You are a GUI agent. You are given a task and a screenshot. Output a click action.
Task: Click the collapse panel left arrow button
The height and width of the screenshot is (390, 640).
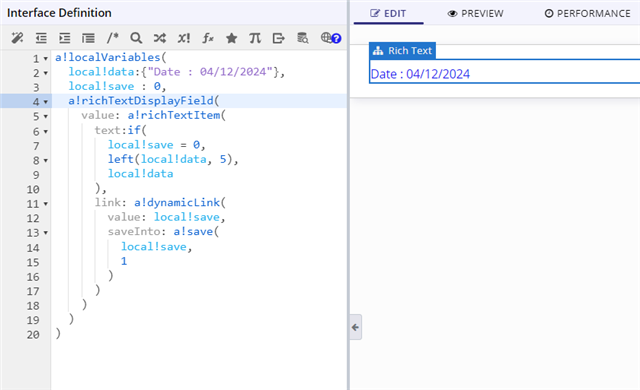pyautogui.click(x=356, y=327)
